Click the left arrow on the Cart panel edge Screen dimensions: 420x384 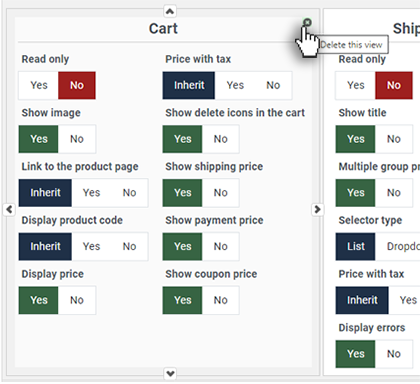click(x=9, y=209)
